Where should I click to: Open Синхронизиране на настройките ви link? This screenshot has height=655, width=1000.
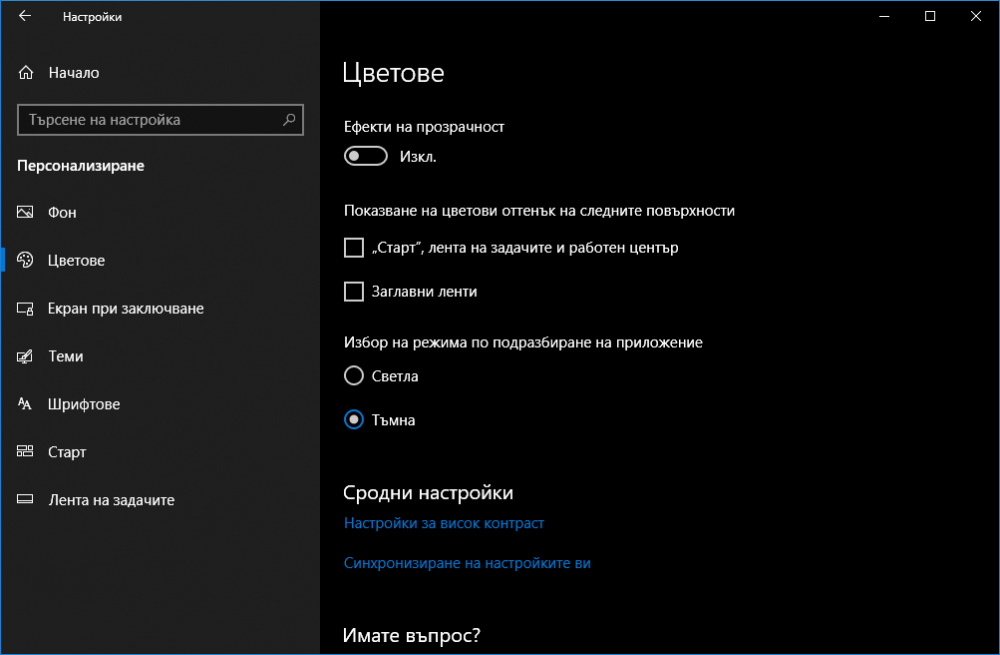[467, 563]
